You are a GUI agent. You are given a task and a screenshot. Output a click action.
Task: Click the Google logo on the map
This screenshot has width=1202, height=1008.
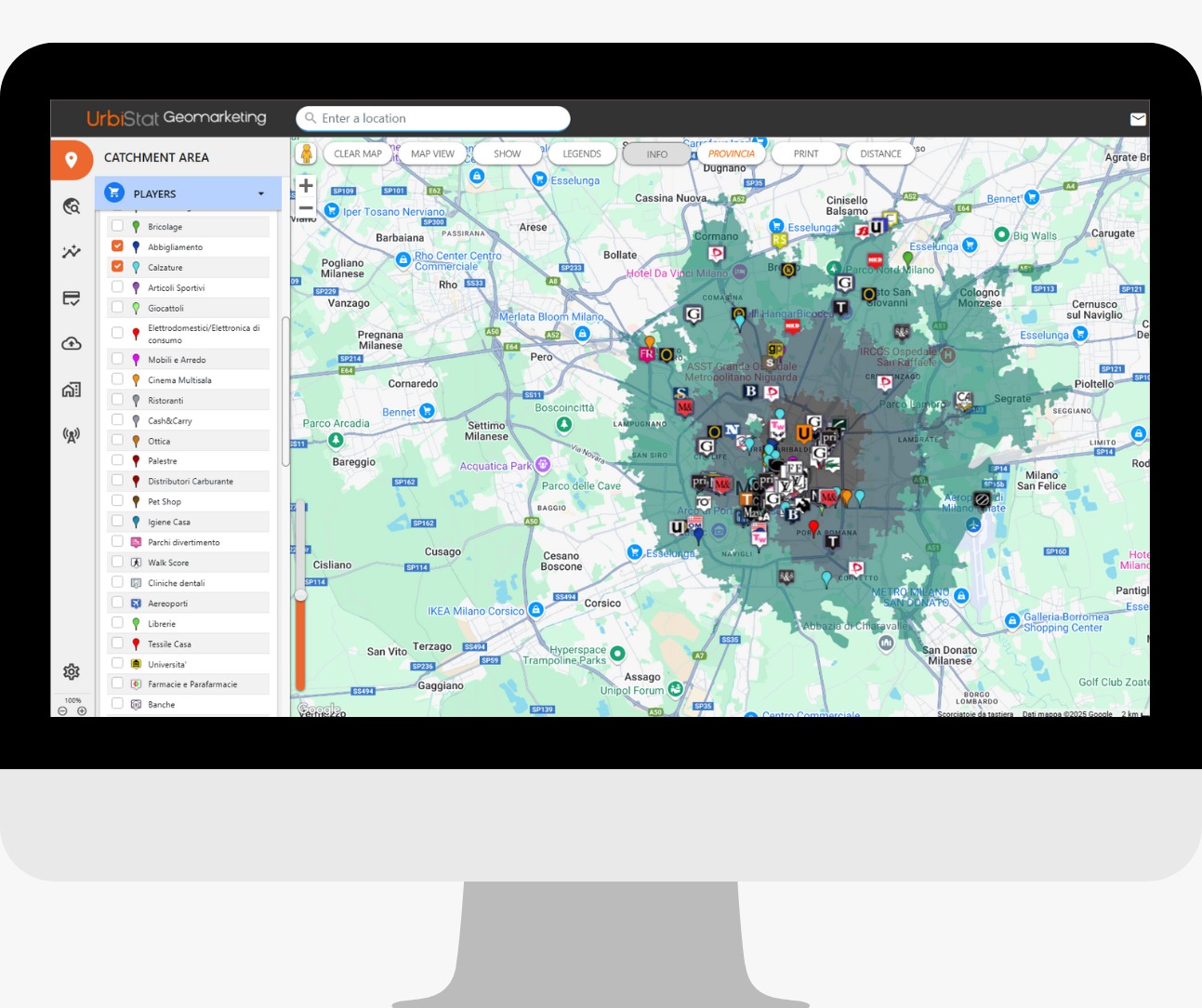click(x=320, y=710)
